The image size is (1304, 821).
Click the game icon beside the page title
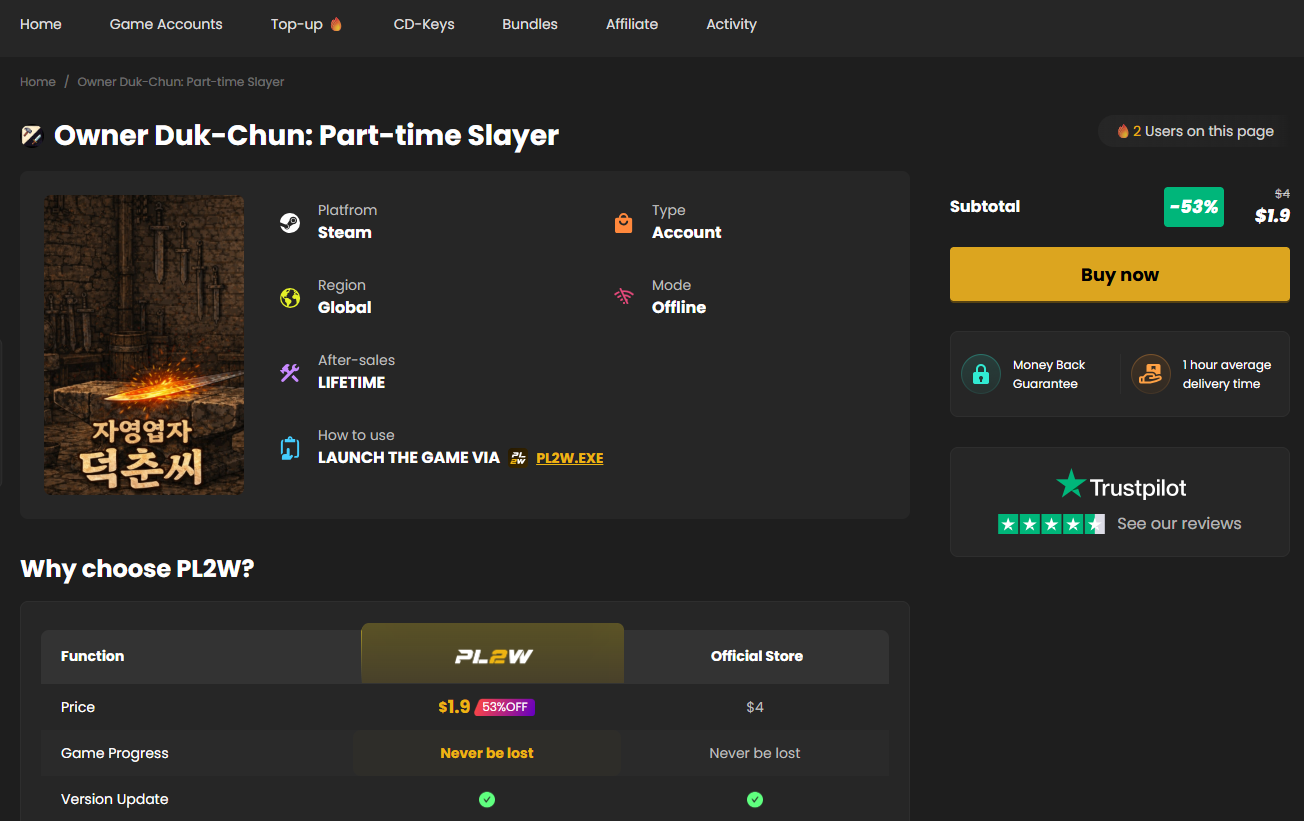[32, 135]
